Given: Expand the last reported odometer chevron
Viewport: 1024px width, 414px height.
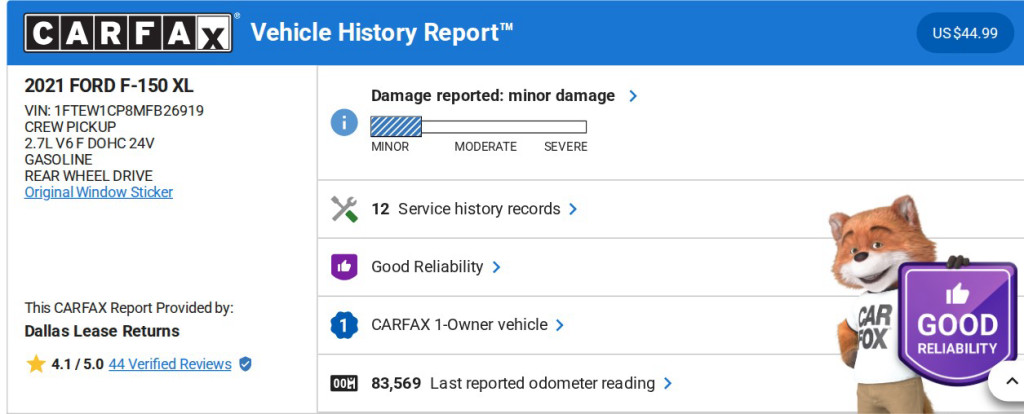Looking at the screenshot, I should coord(668,383).
